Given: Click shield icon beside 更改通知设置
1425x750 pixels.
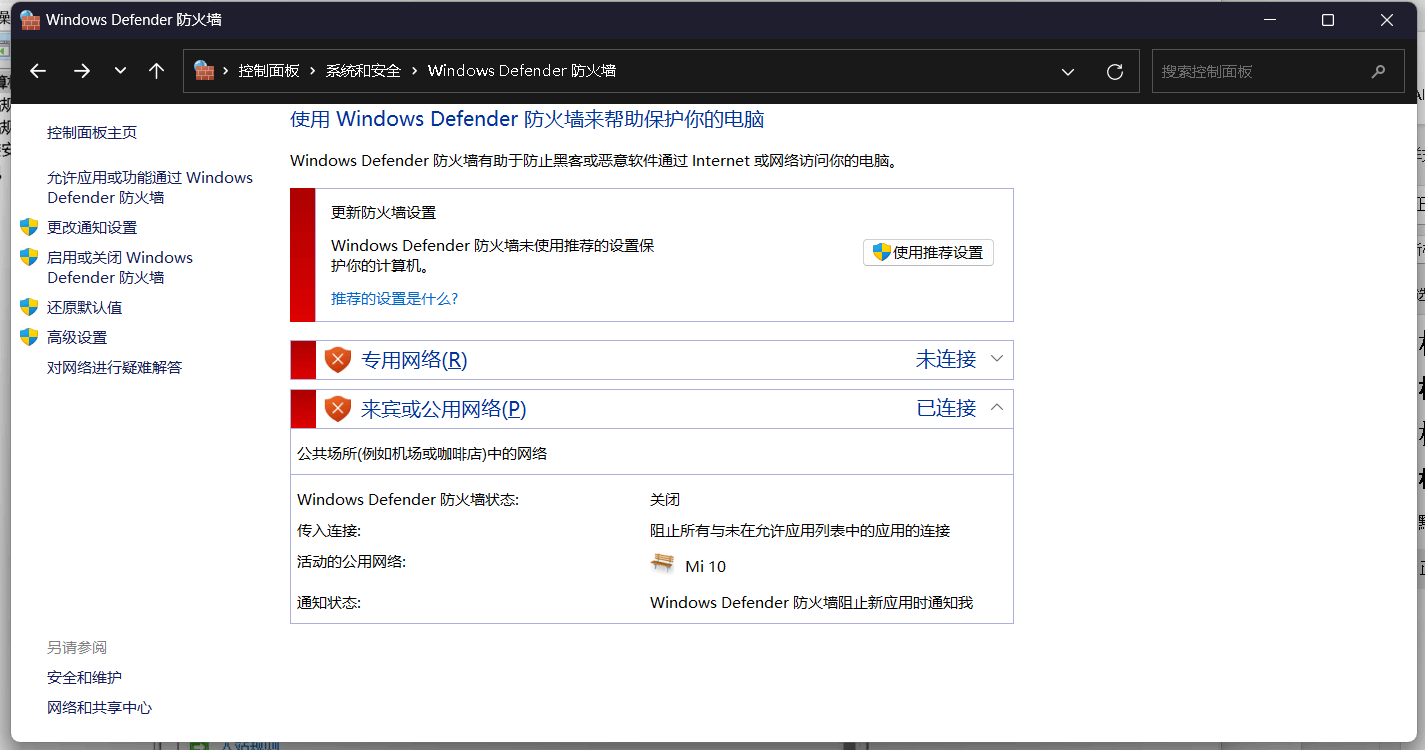Looking at the screenshot, I should 29,227.
